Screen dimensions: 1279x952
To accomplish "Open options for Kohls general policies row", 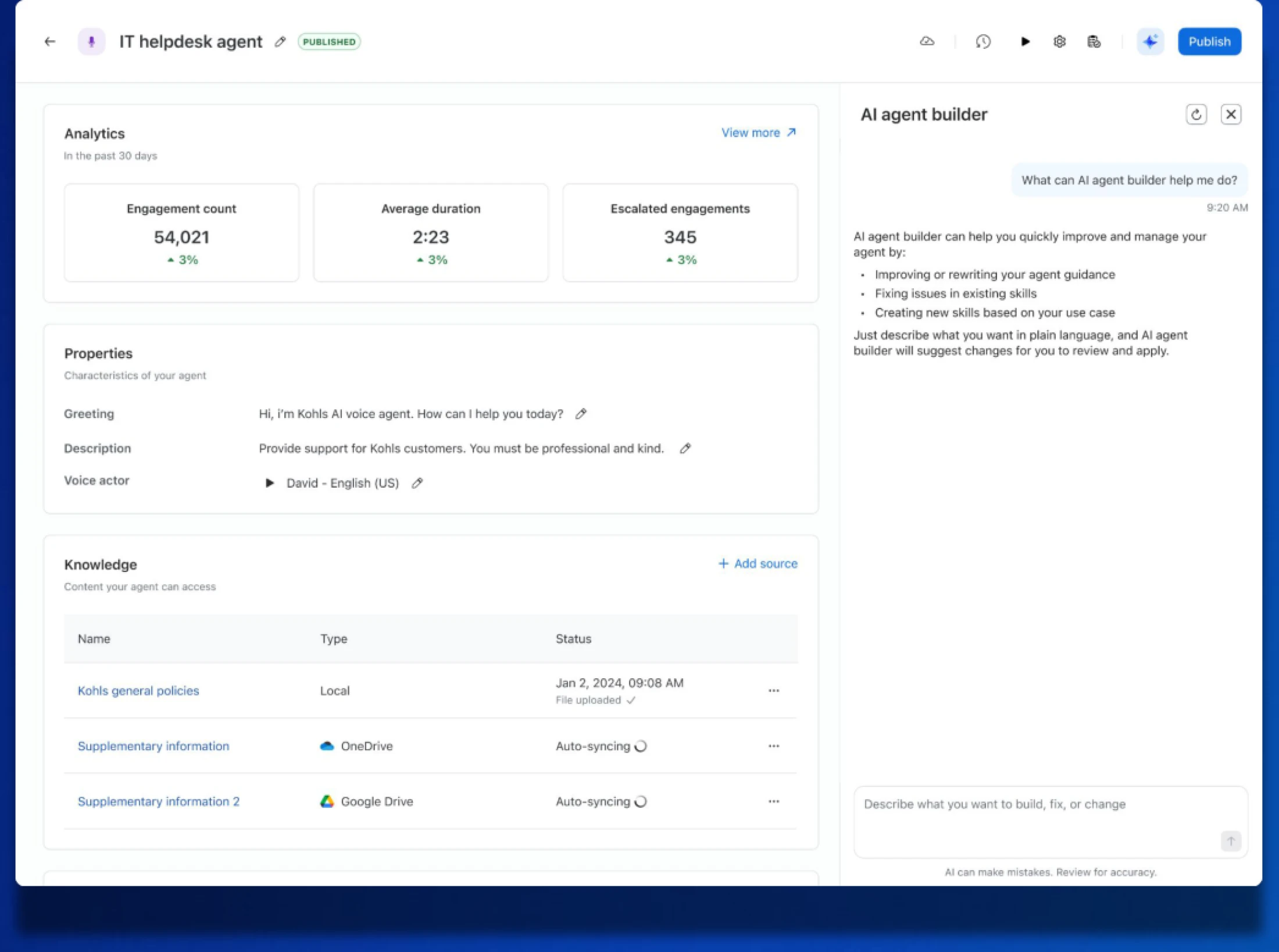I will [773, 690].
